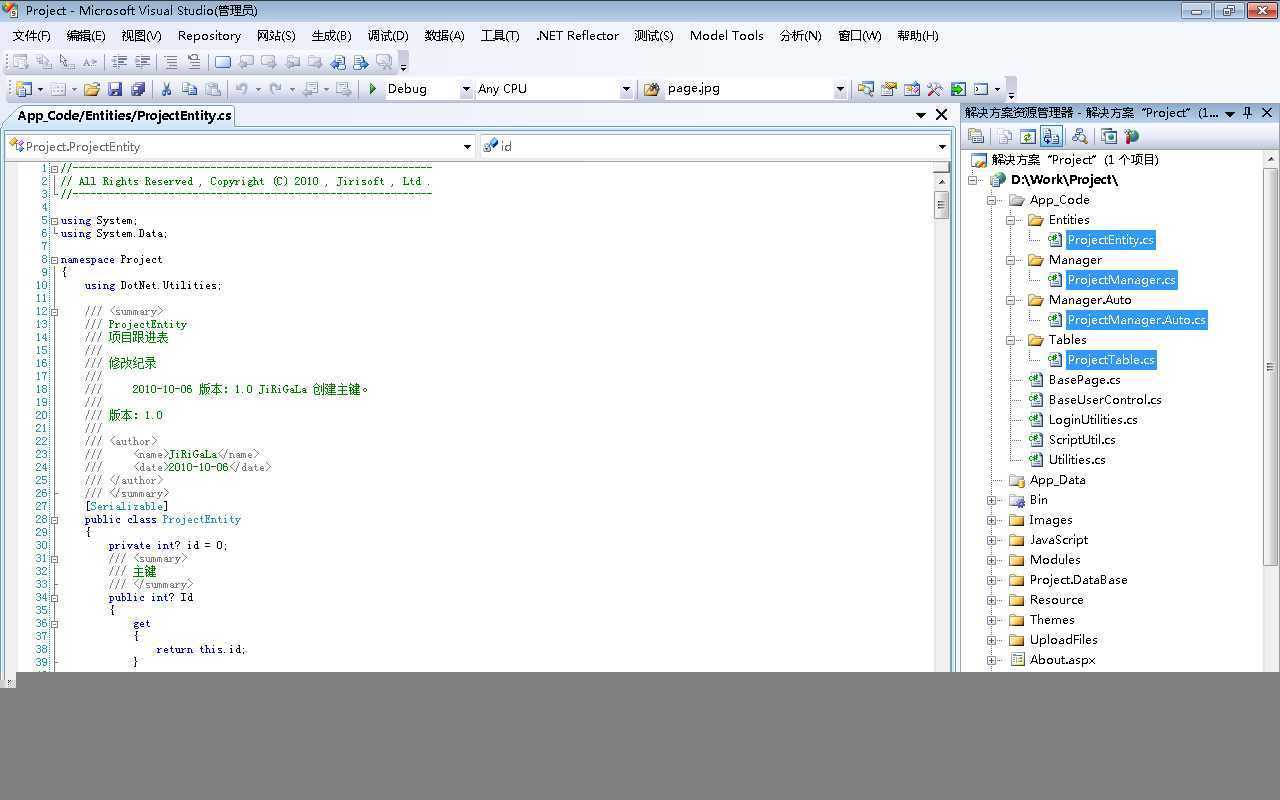
Task: Open the .NET Reflector menu
Action: 577,36
